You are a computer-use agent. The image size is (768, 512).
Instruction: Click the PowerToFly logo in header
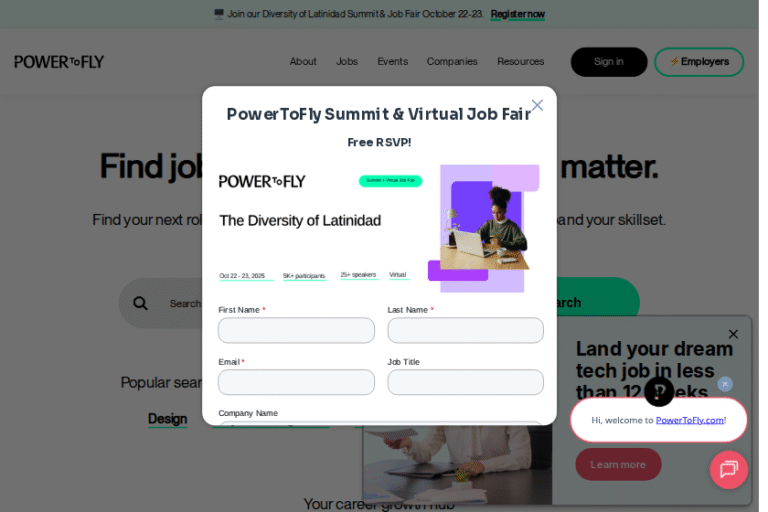(x=59, y=62)
